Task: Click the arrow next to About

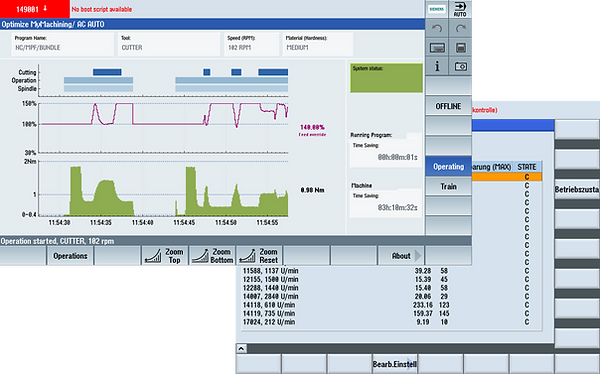Action: coord(418,256)
